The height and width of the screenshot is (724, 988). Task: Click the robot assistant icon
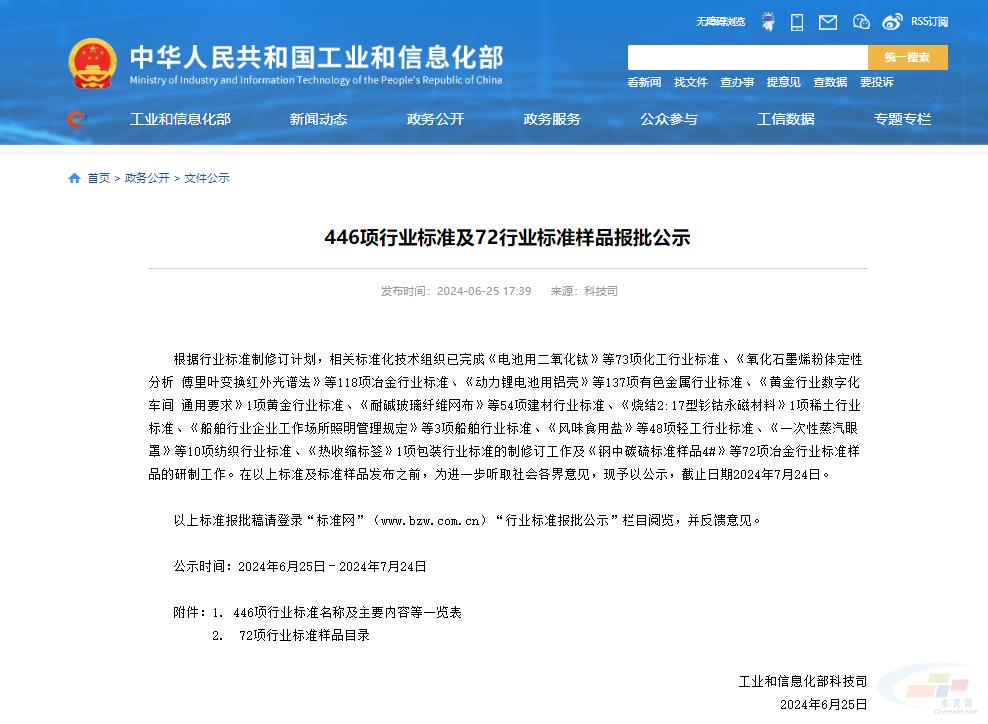coord(767,22)
